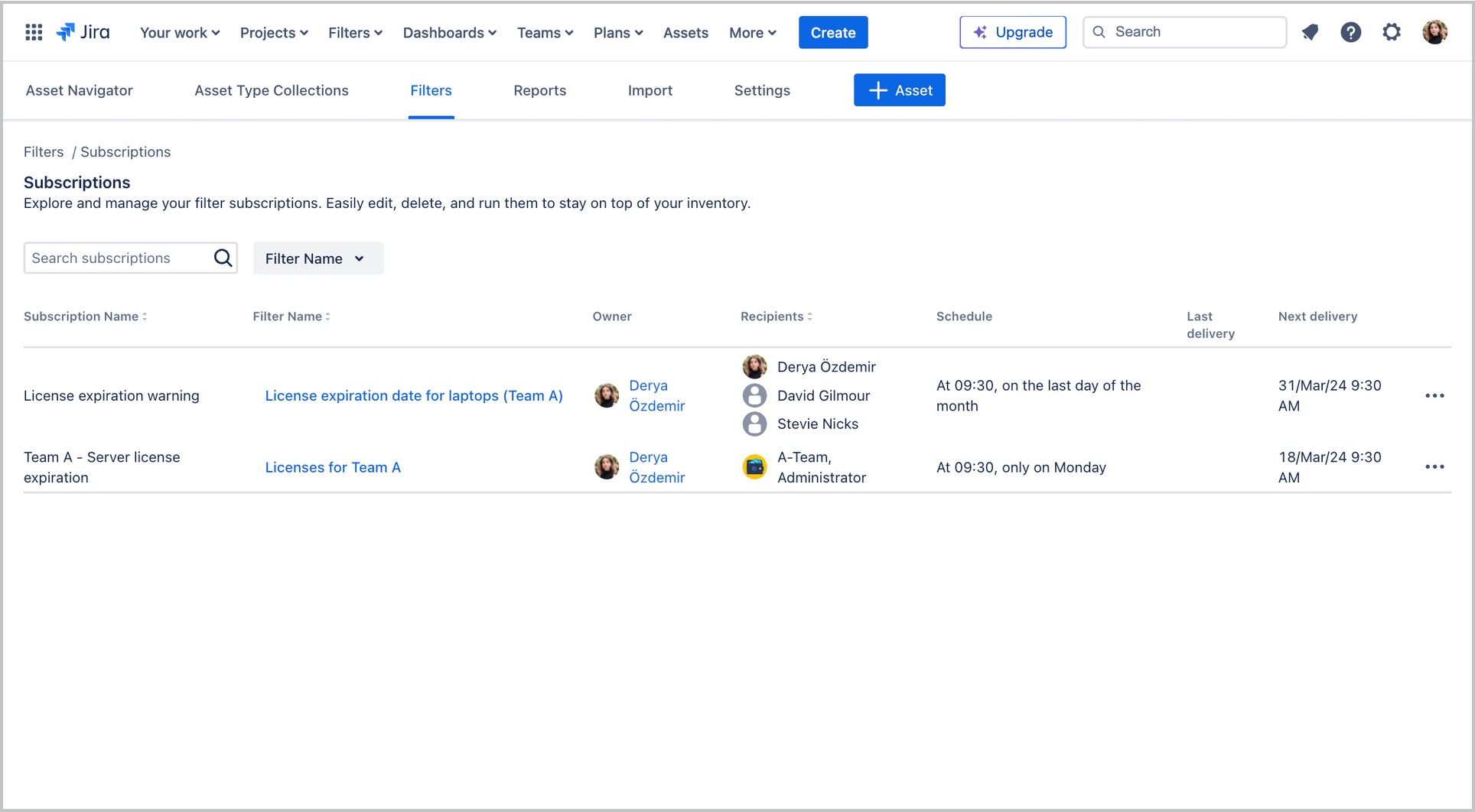Click the Upgrade button
The width and height of the screenshot is (1475, 812).
coord(1013,32)
